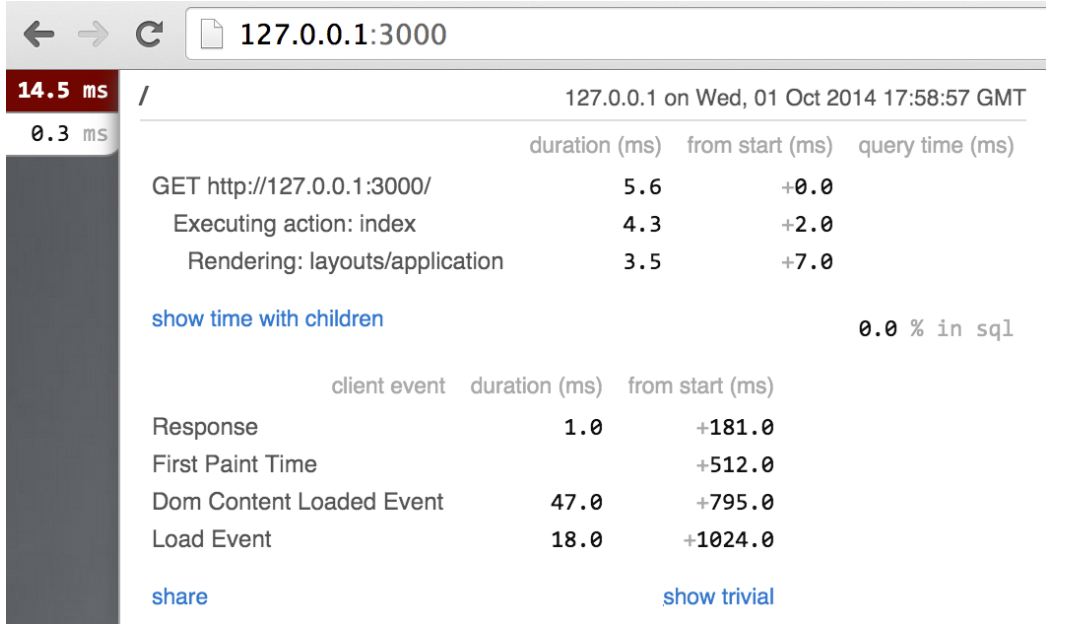The width and height of the screenshot is (1089, 634).
Task: Open the share link
Action: click(x=180, y=597)
